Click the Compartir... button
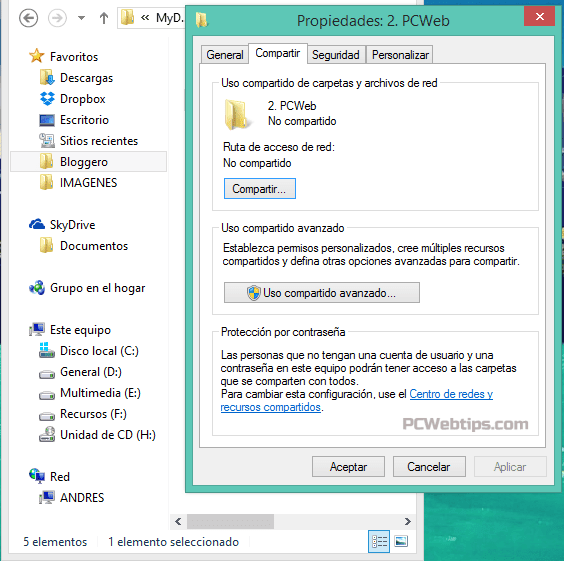The width and height of the screenshot is (564, 561). [x=260, y=188]
